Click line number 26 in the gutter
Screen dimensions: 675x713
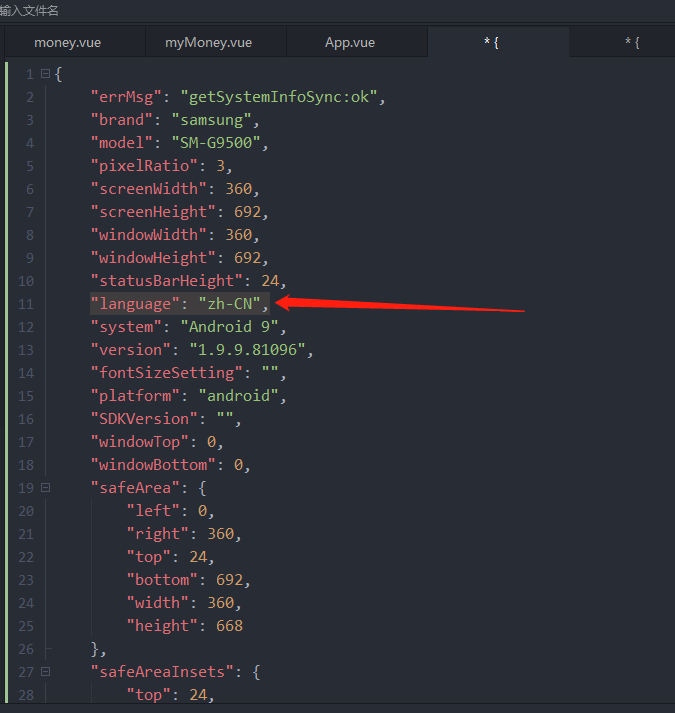pos(25,649)
